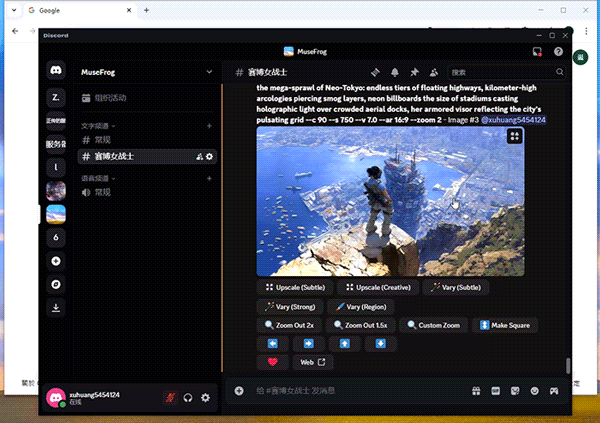Click xuhuang5454124 user avatar in panel

click(56, 398)
